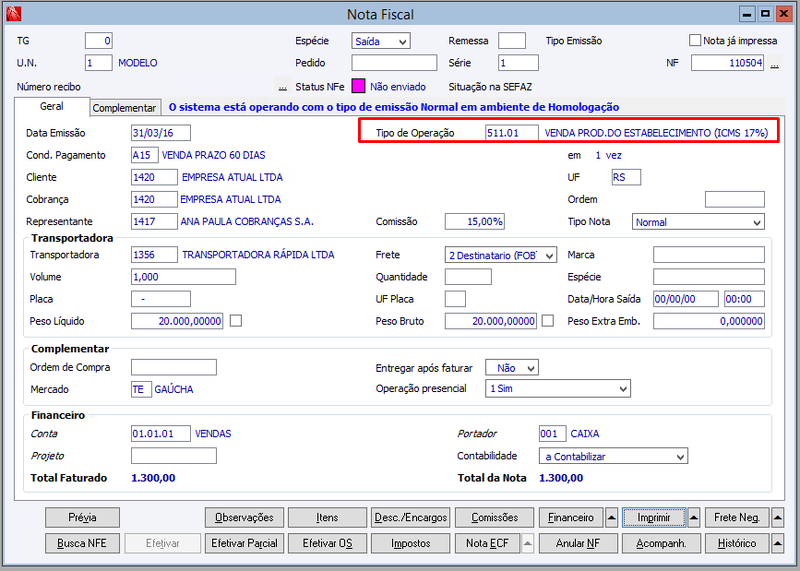Open the Espécie dropdown showing Saída
The height and width of the screenshot is (571, 800).
pos(381,41)
